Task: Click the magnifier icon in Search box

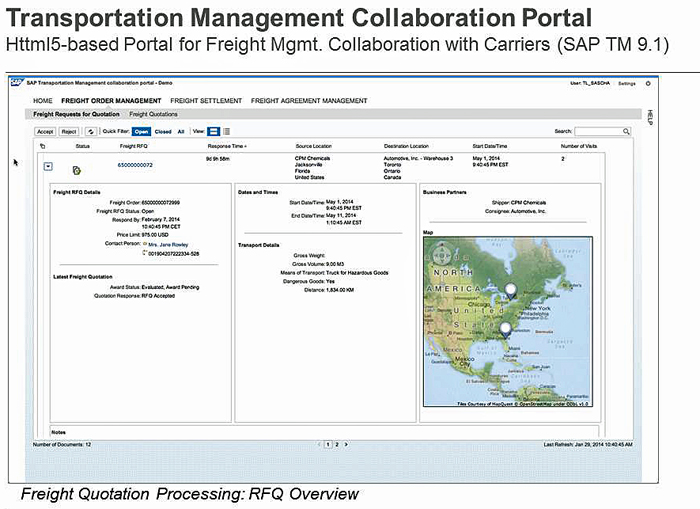Action: point(626,131)
